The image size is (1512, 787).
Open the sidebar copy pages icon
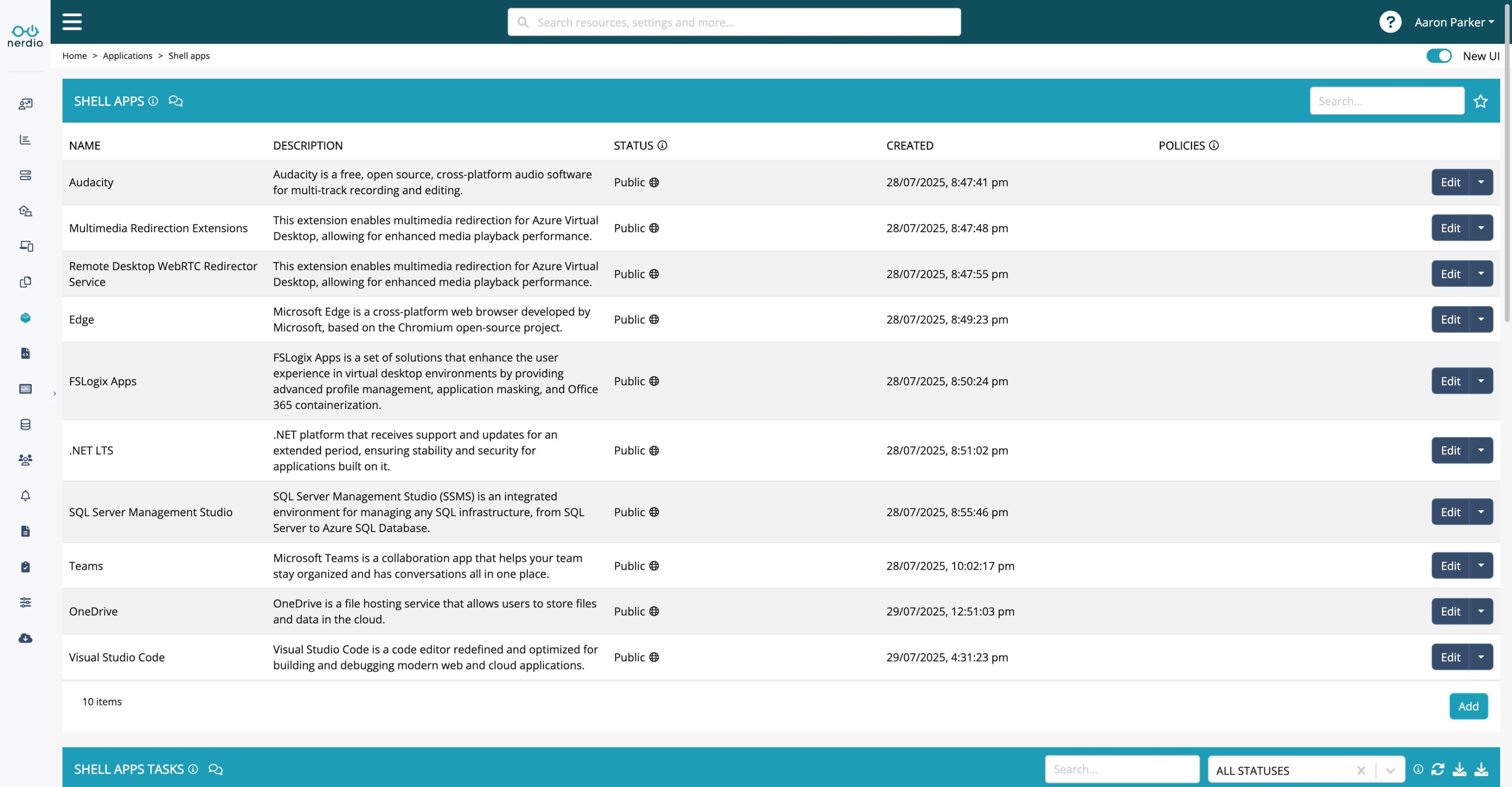(x=25, y=282)
